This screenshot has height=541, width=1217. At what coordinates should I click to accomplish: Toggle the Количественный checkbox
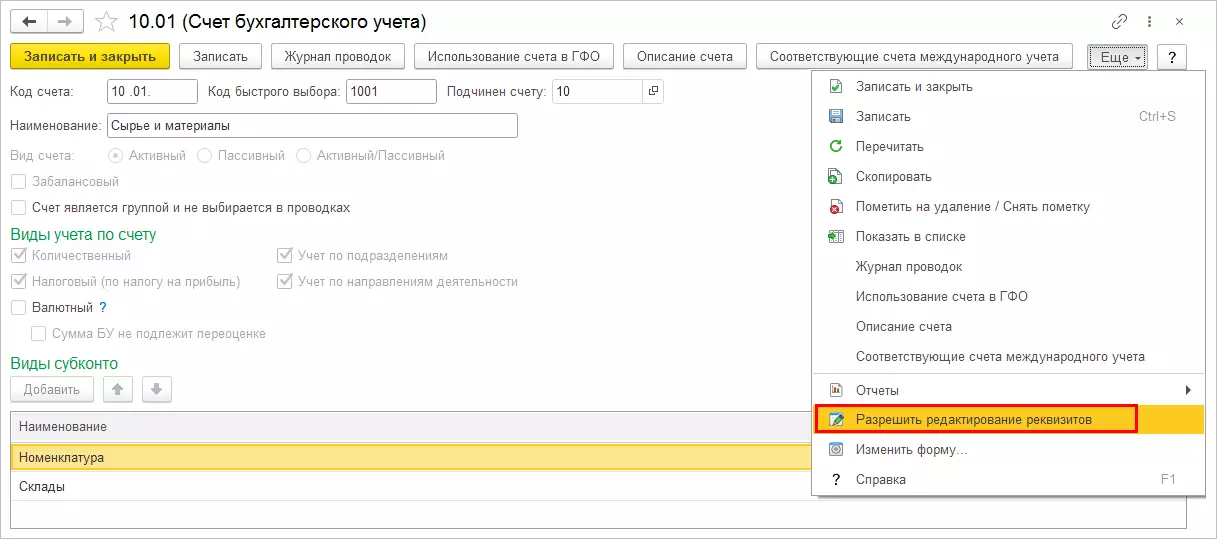pyautogui.click(x=18, y=256)
